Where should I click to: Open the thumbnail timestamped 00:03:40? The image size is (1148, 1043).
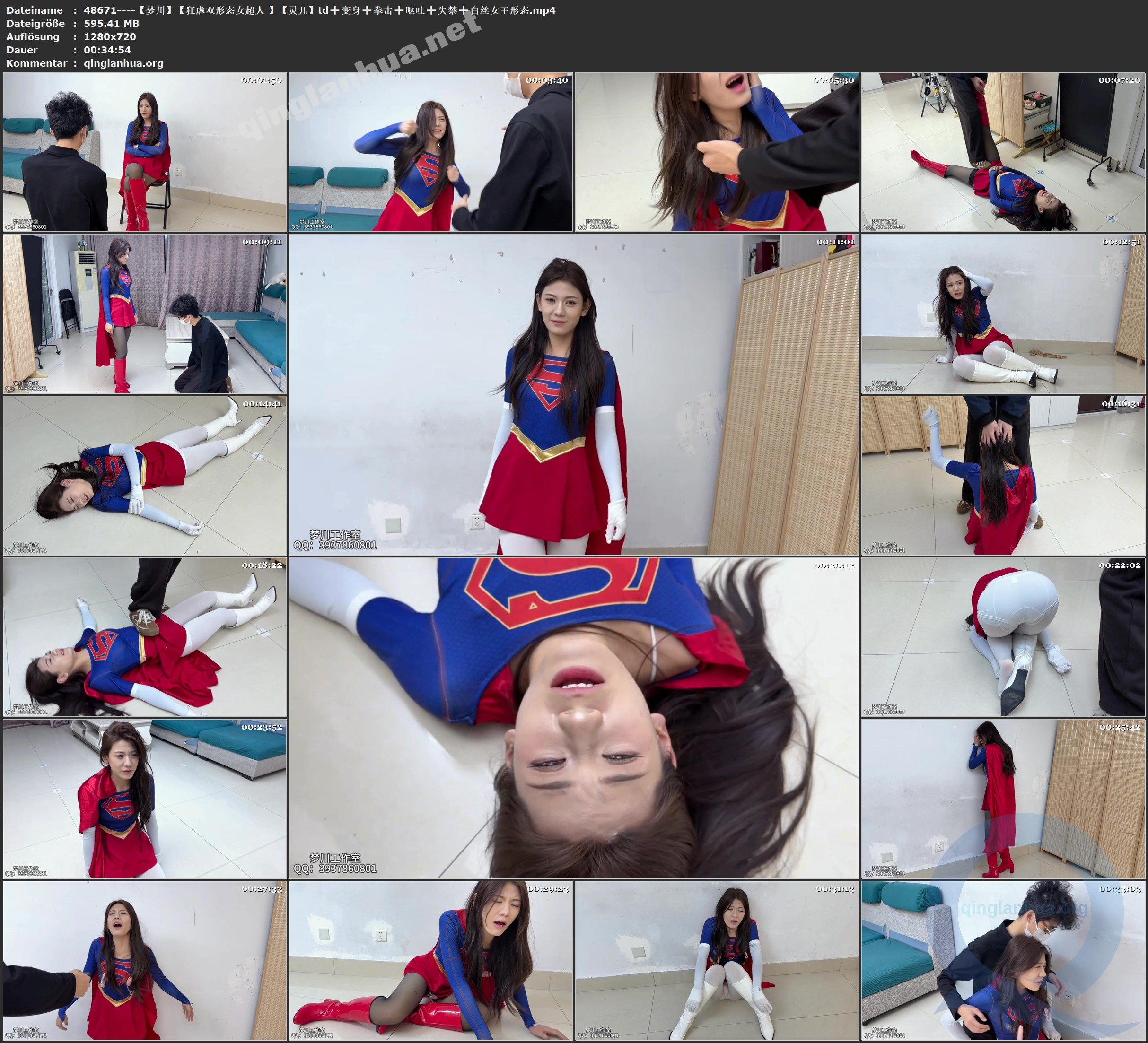coord(430,152)
